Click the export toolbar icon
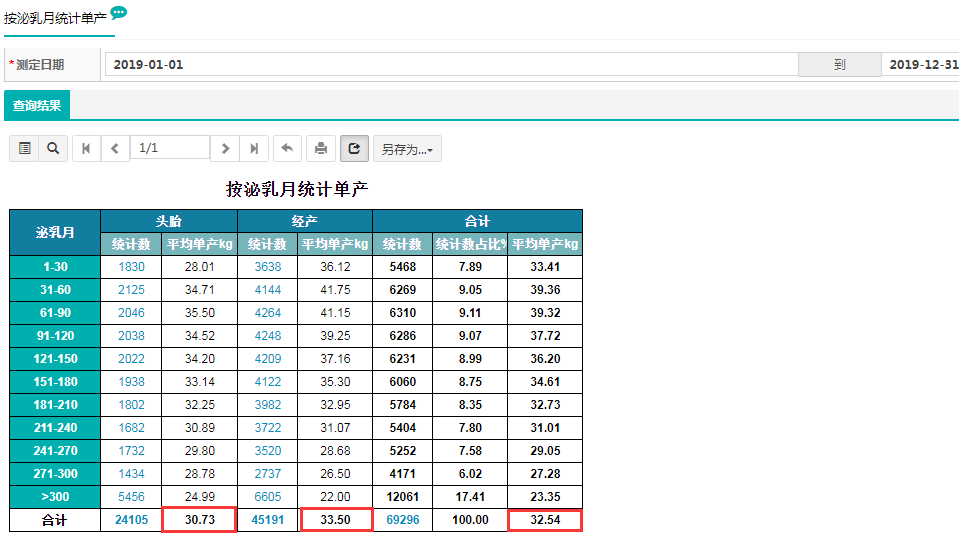 tap(354, 149)
